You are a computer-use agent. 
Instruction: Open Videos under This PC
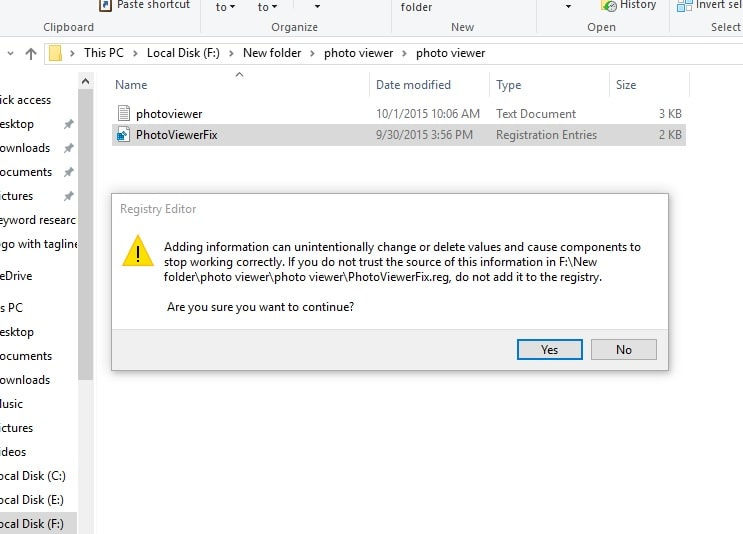(x=13, y=452)
